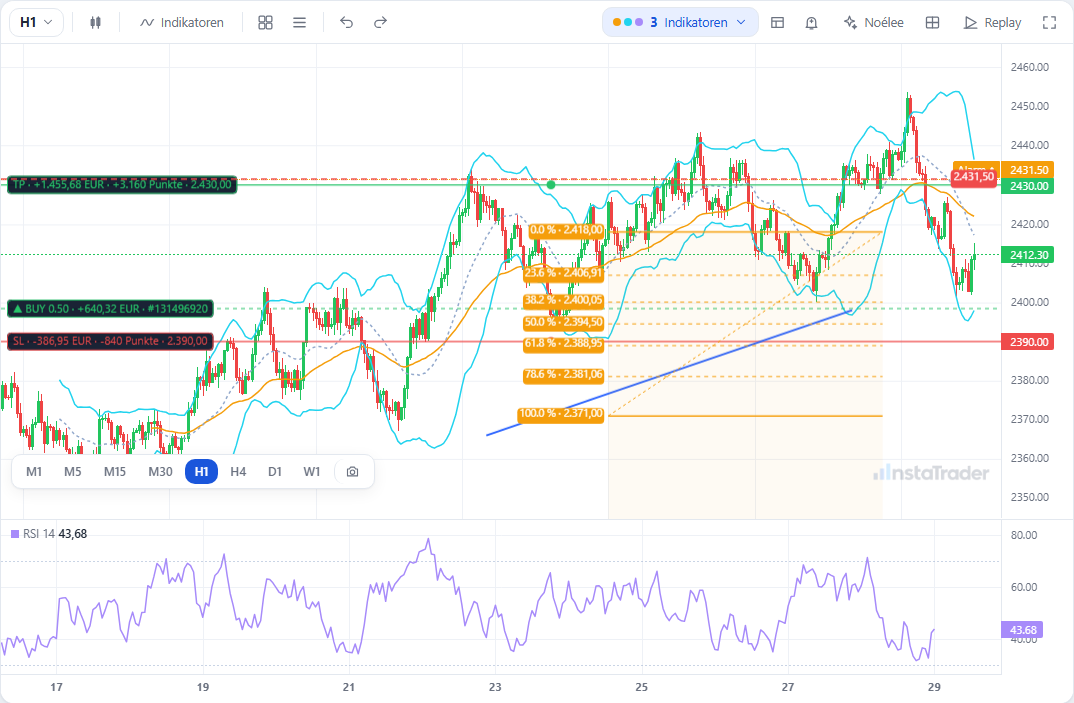Select the 61.8 % Fibonacci level label

tap(563, 343)
